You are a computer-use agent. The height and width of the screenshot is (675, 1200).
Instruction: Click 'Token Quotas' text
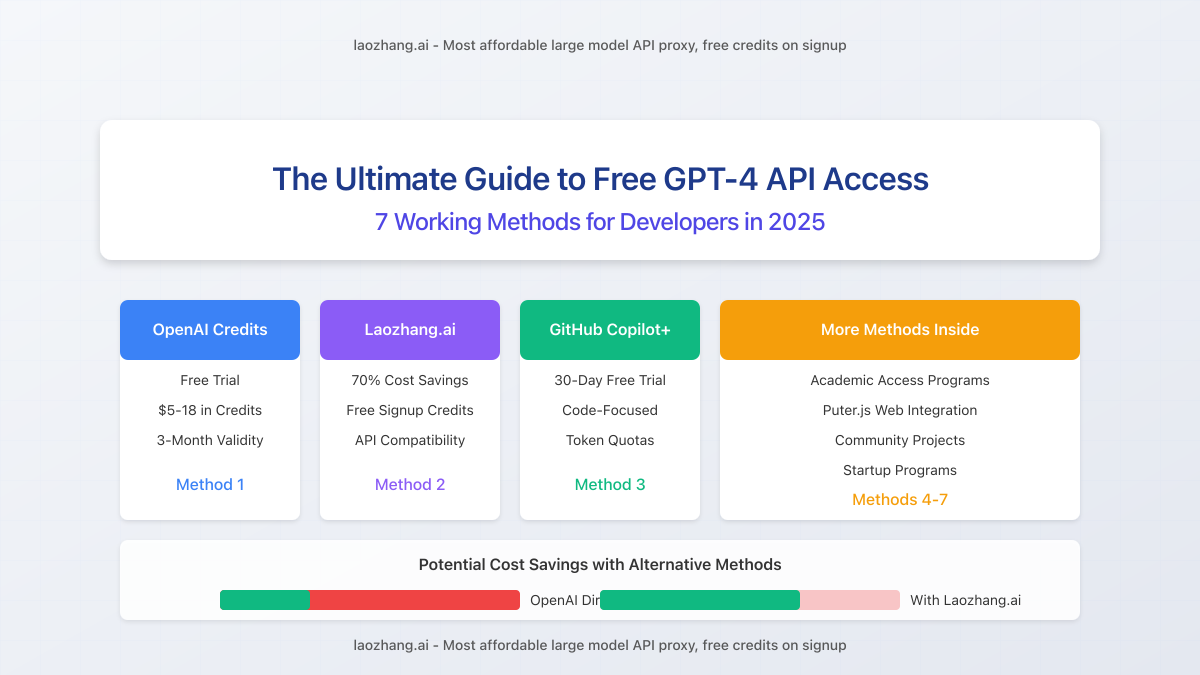pyautogui.click(x=610, y=440)
